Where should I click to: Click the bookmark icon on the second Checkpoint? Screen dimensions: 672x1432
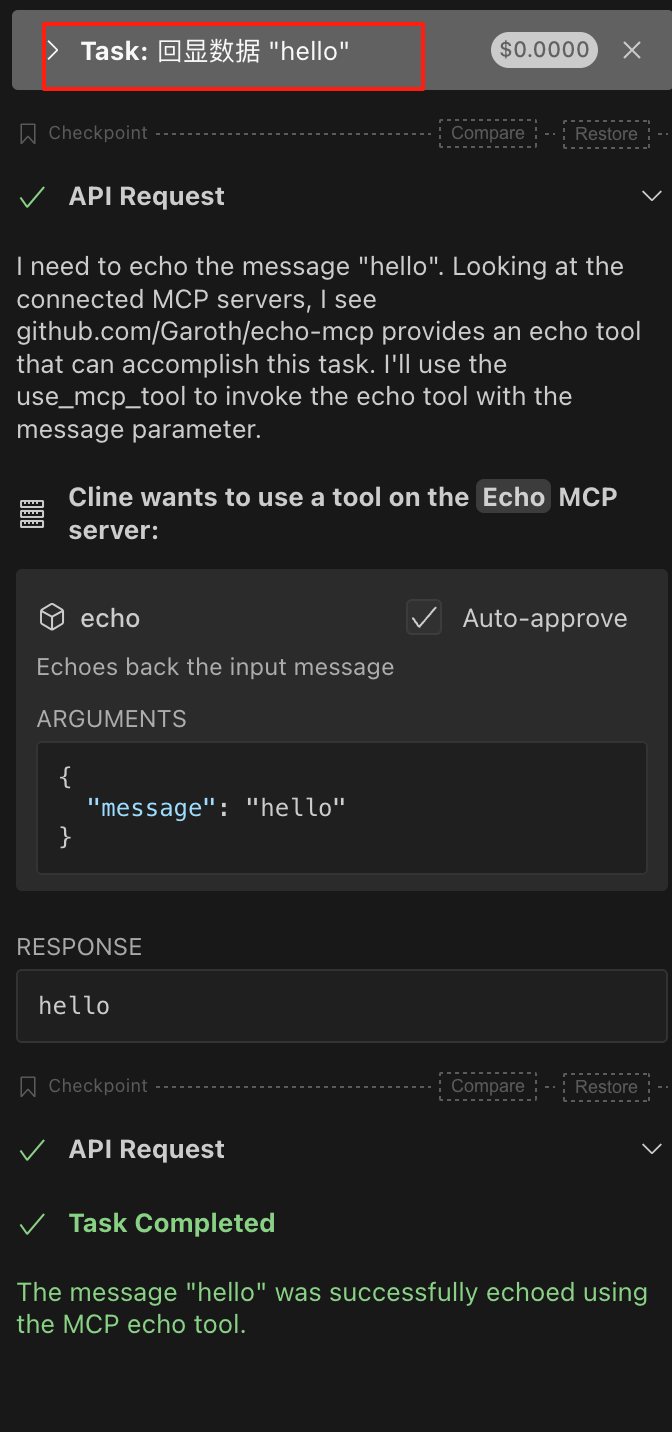[x=28, y=1086]
